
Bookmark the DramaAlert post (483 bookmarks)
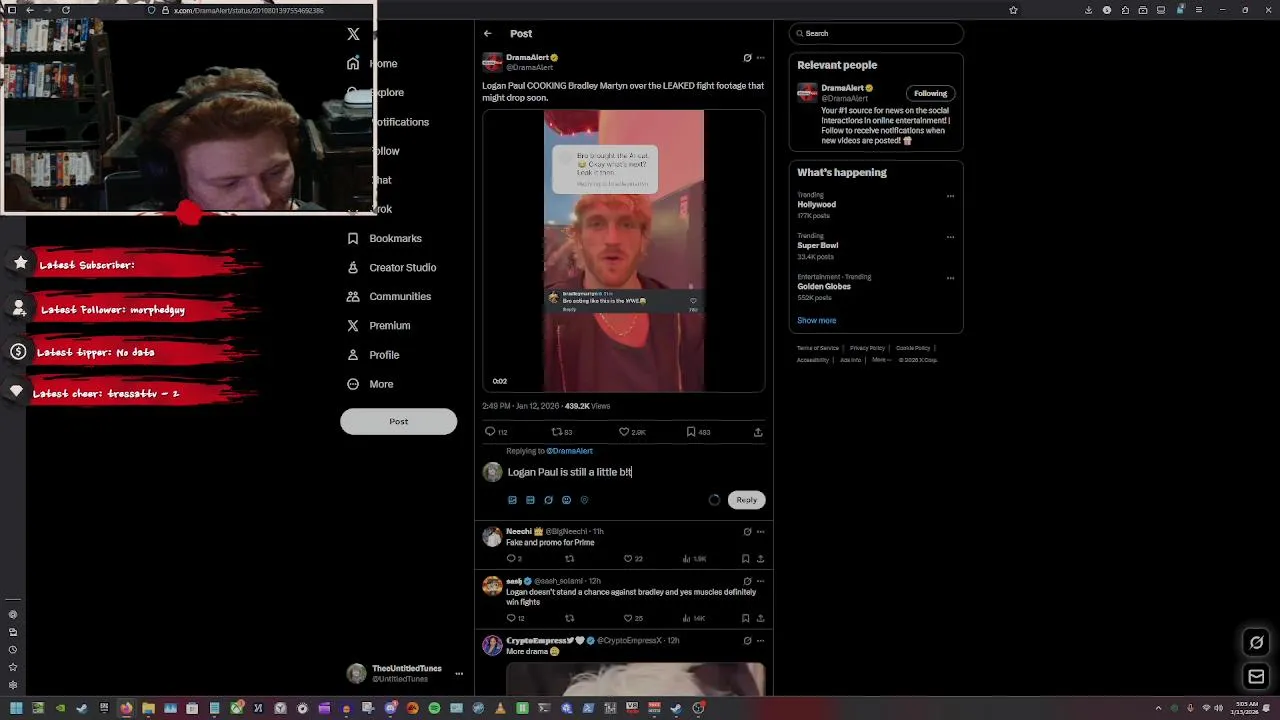point(698,432)
